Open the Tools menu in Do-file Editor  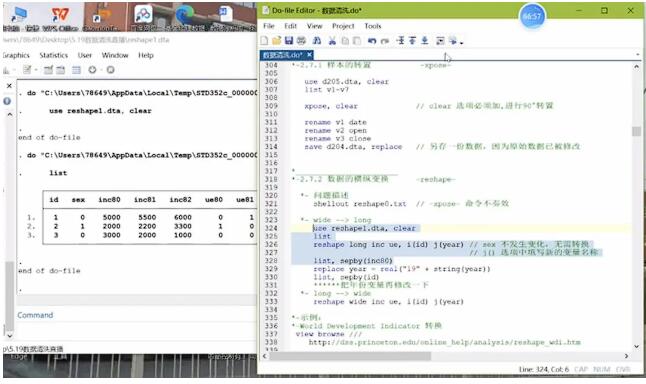coord(372,26)
